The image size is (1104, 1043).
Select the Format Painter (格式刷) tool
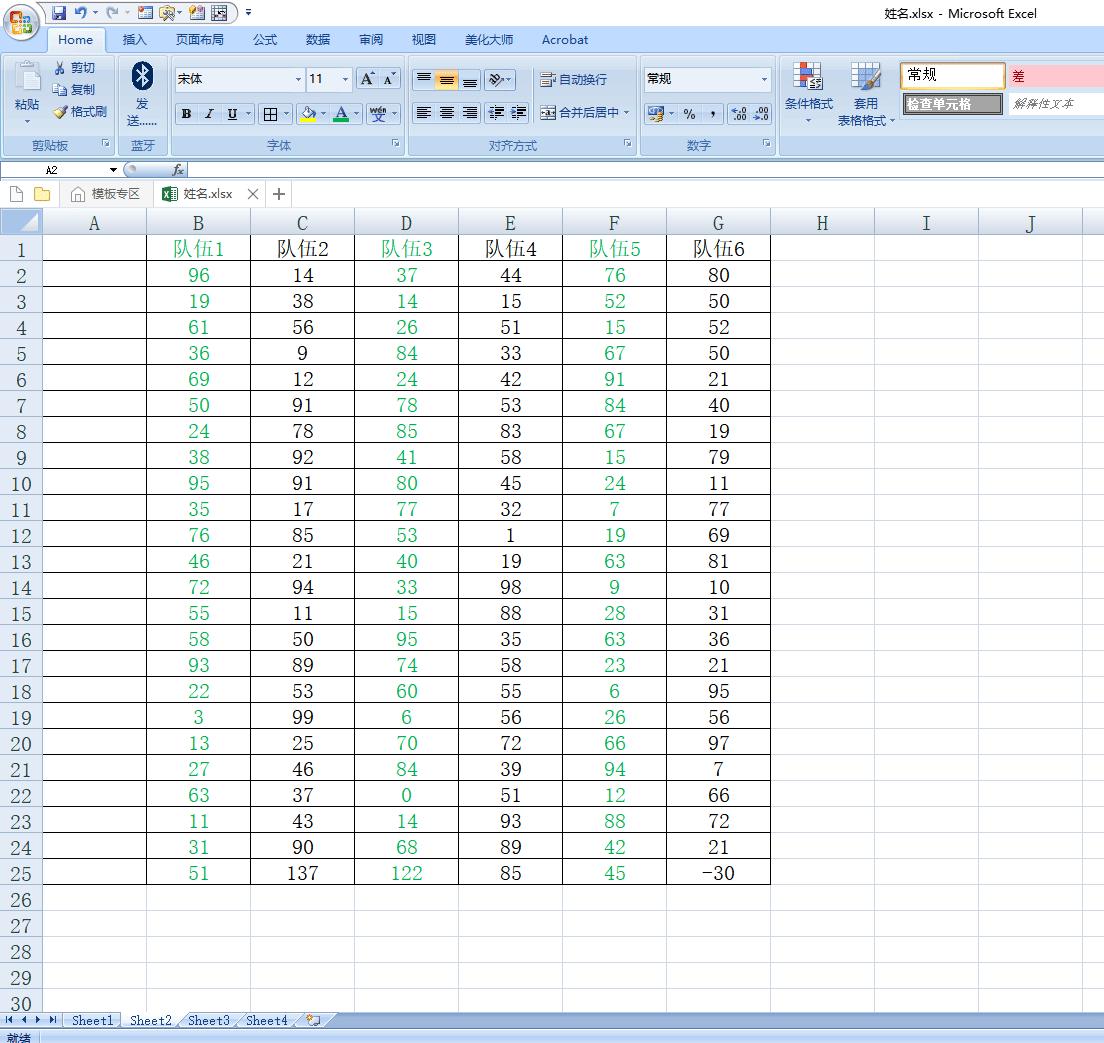click(80, 112)
